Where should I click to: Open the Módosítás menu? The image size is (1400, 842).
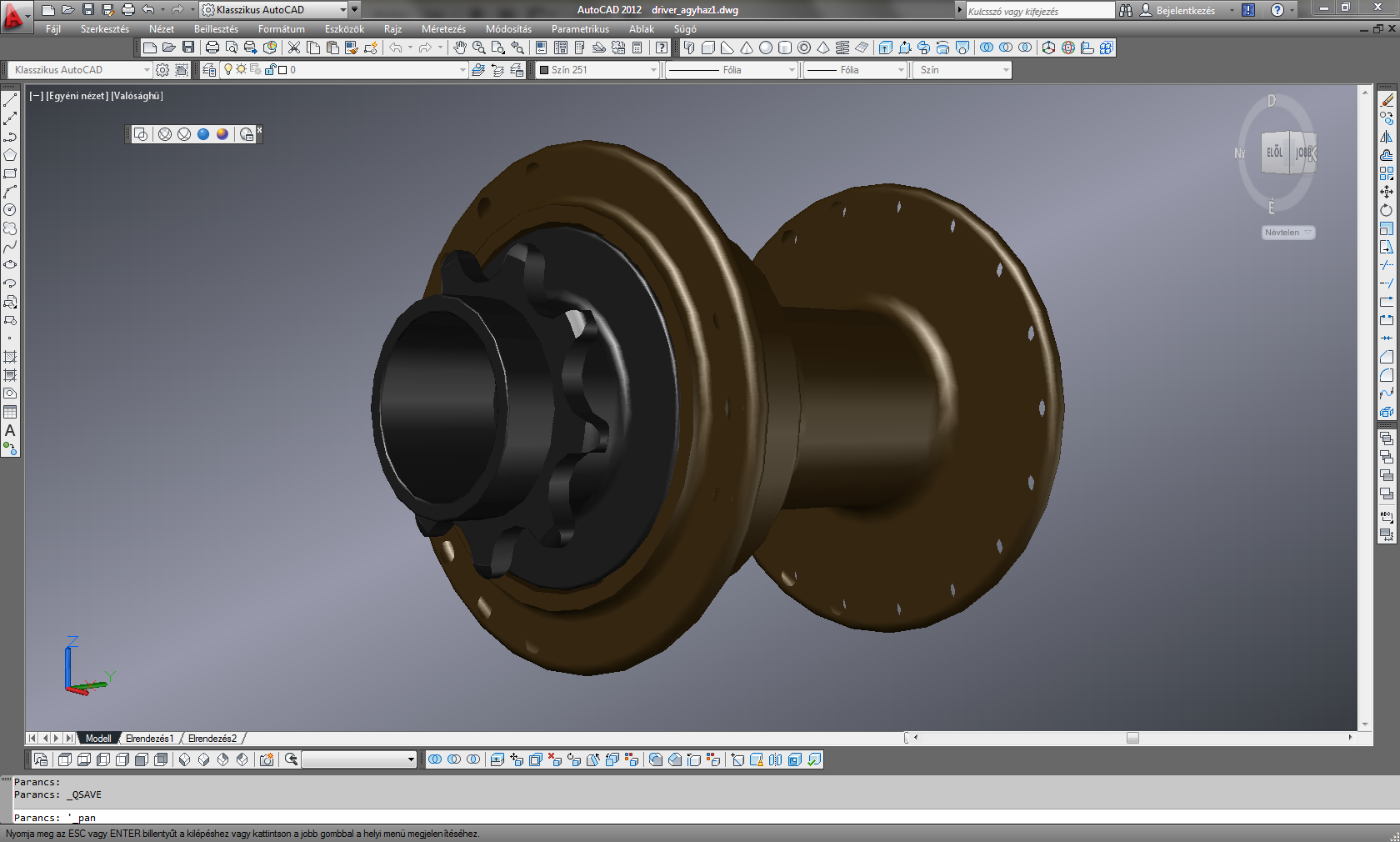508,29
